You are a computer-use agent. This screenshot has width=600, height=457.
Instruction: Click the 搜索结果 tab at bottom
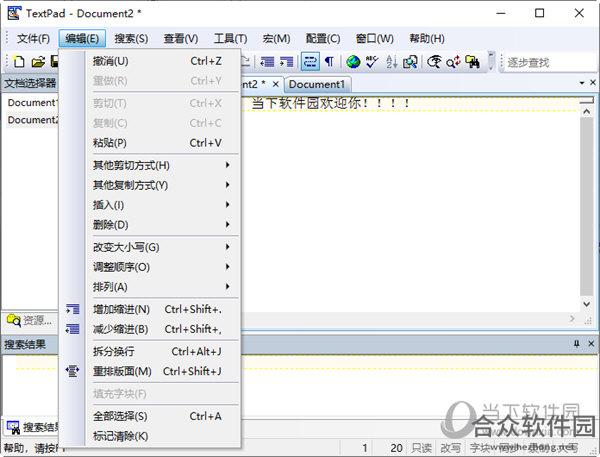click(33, 427)
